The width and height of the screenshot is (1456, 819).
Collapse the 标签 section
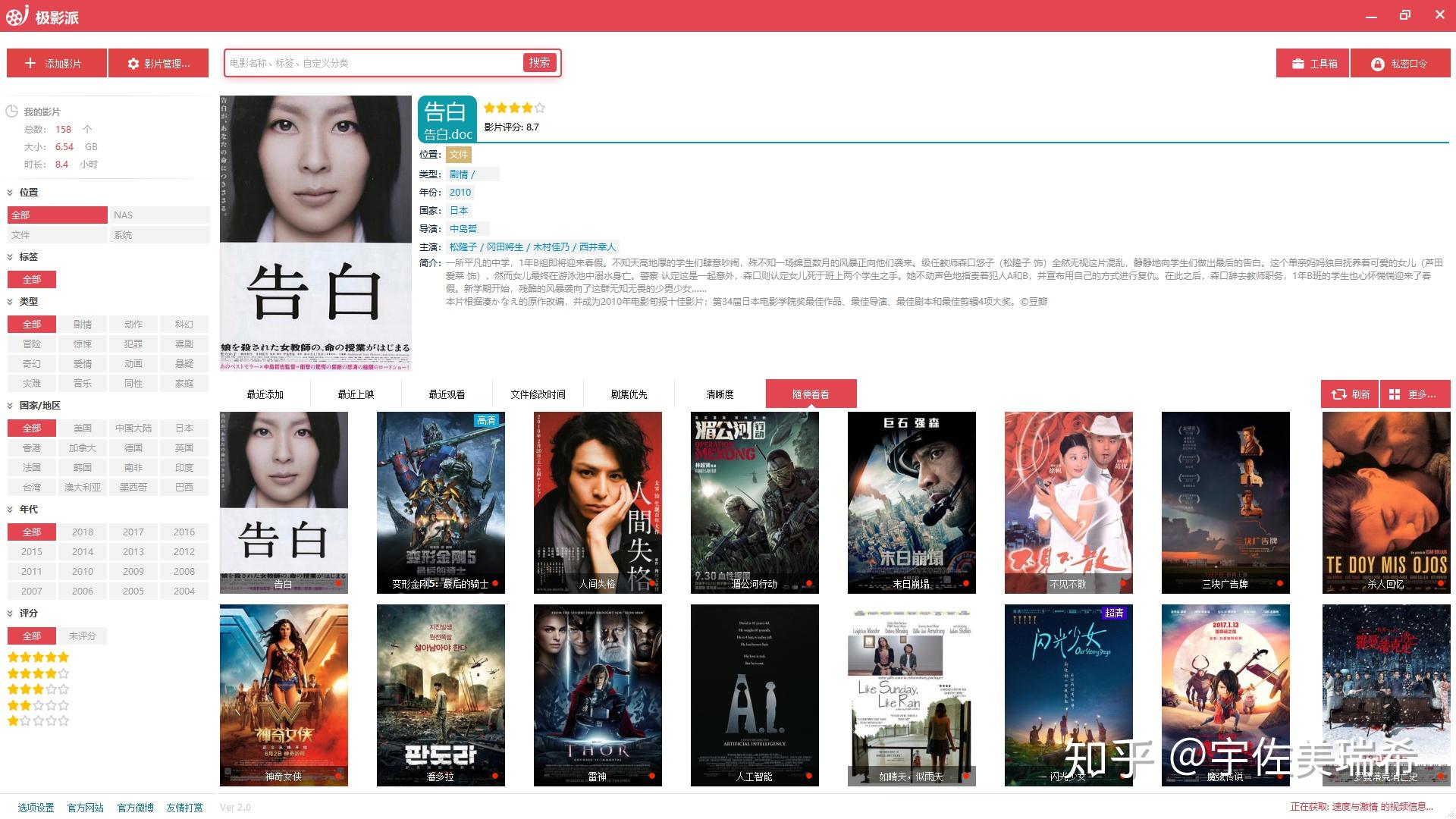pyautogui.click(x=11, y=257)
